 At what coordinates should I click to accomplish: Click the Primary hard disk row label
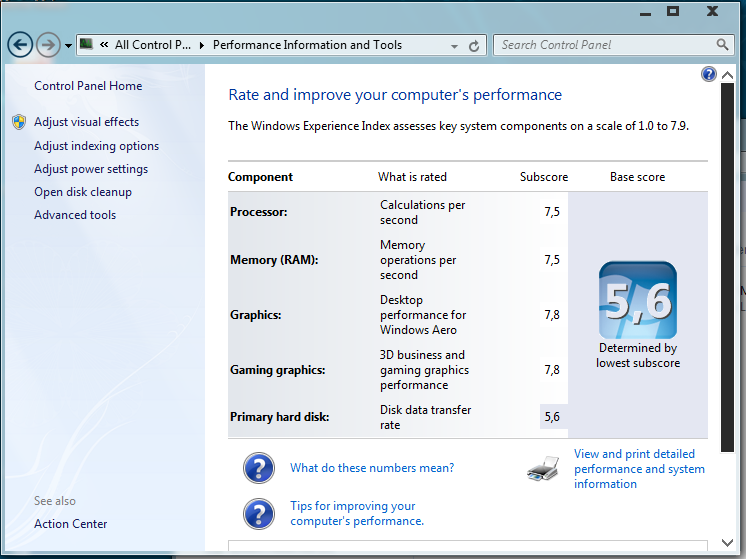pyautogui.click(x=280, y=417)
